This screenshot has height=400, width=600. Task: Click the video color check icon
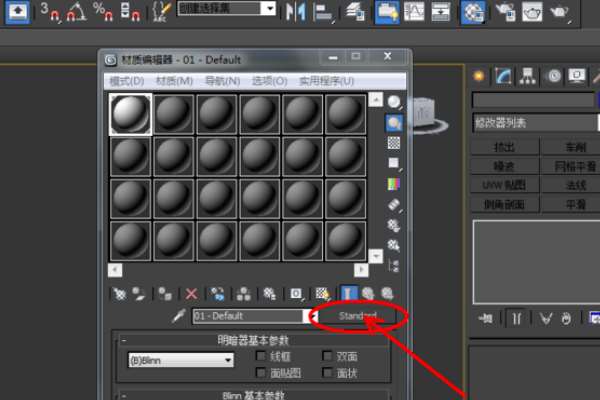click(x=394, y=184)
